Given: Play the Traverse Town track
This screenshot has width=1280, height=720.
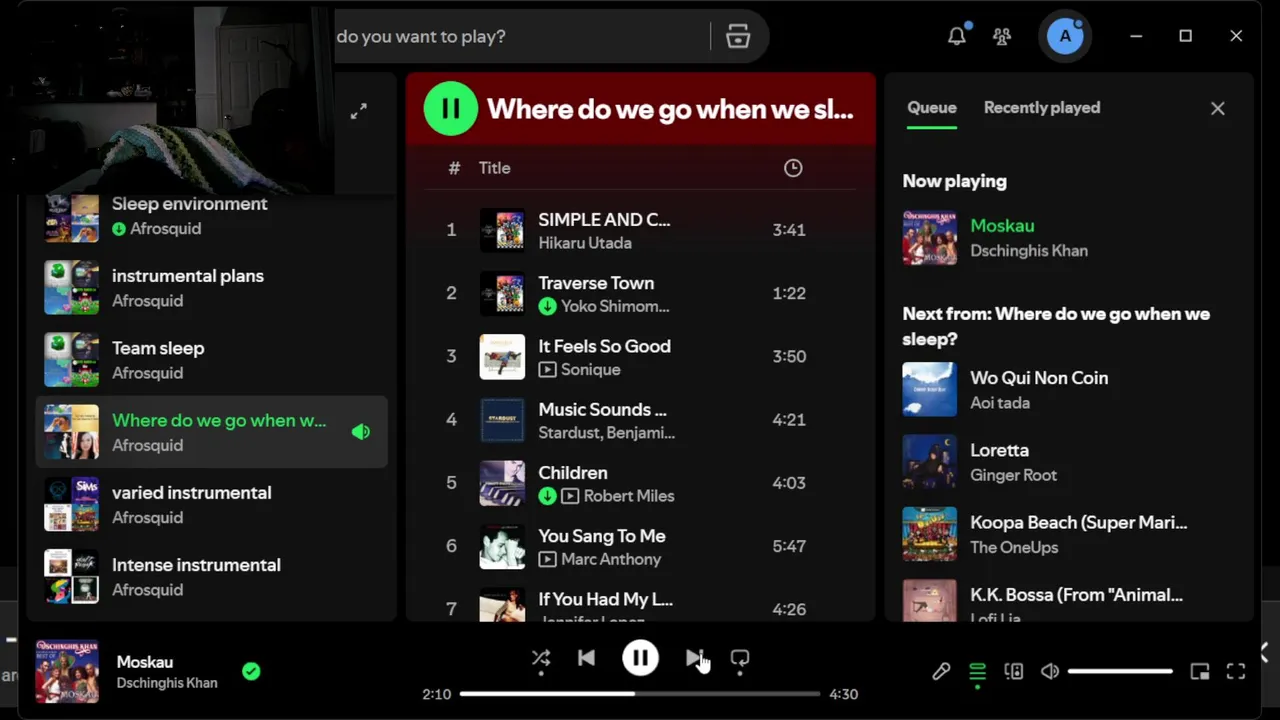Looking at the screenshot, I should (640, 293).
